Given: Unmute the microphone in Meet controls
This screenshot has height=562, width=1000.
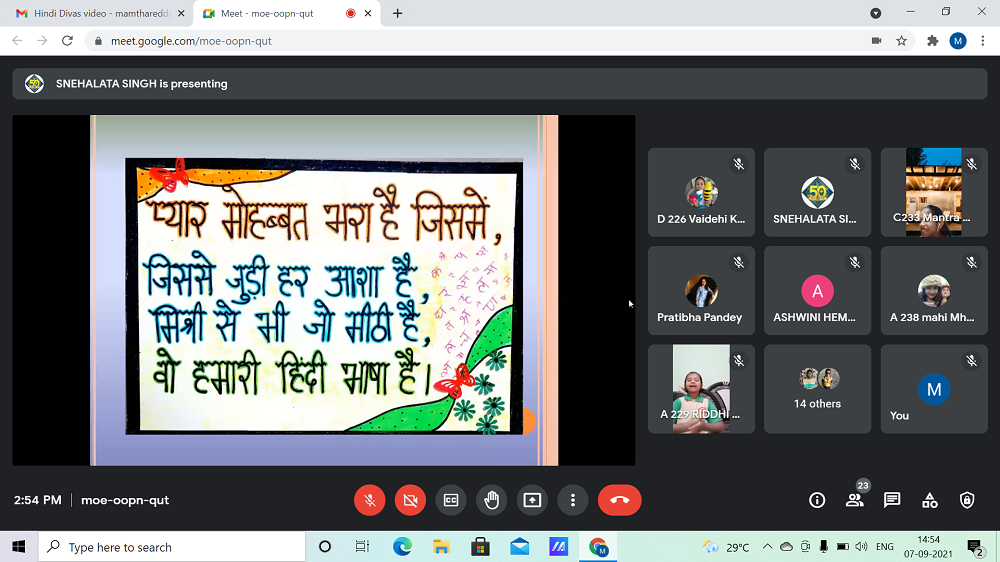Looking at the screenshot, I should click(370, 500).
